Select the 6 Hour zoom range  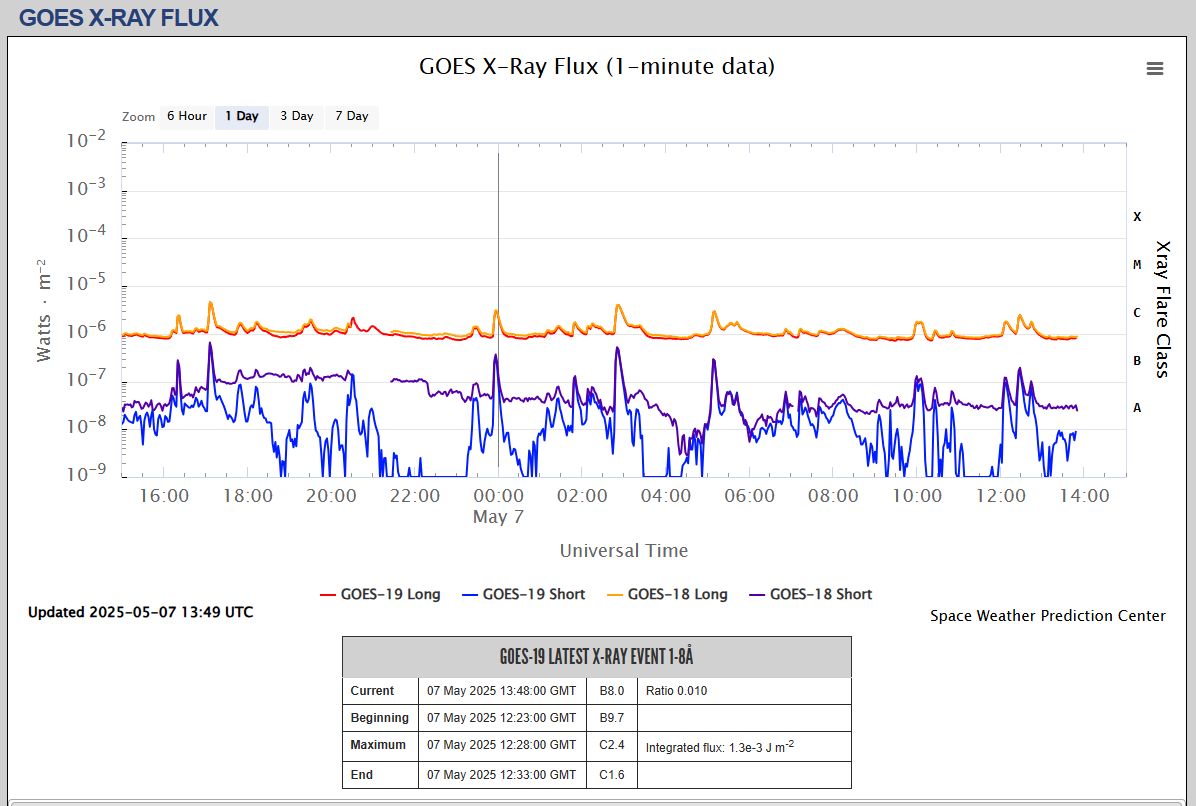tap(187, 117)
